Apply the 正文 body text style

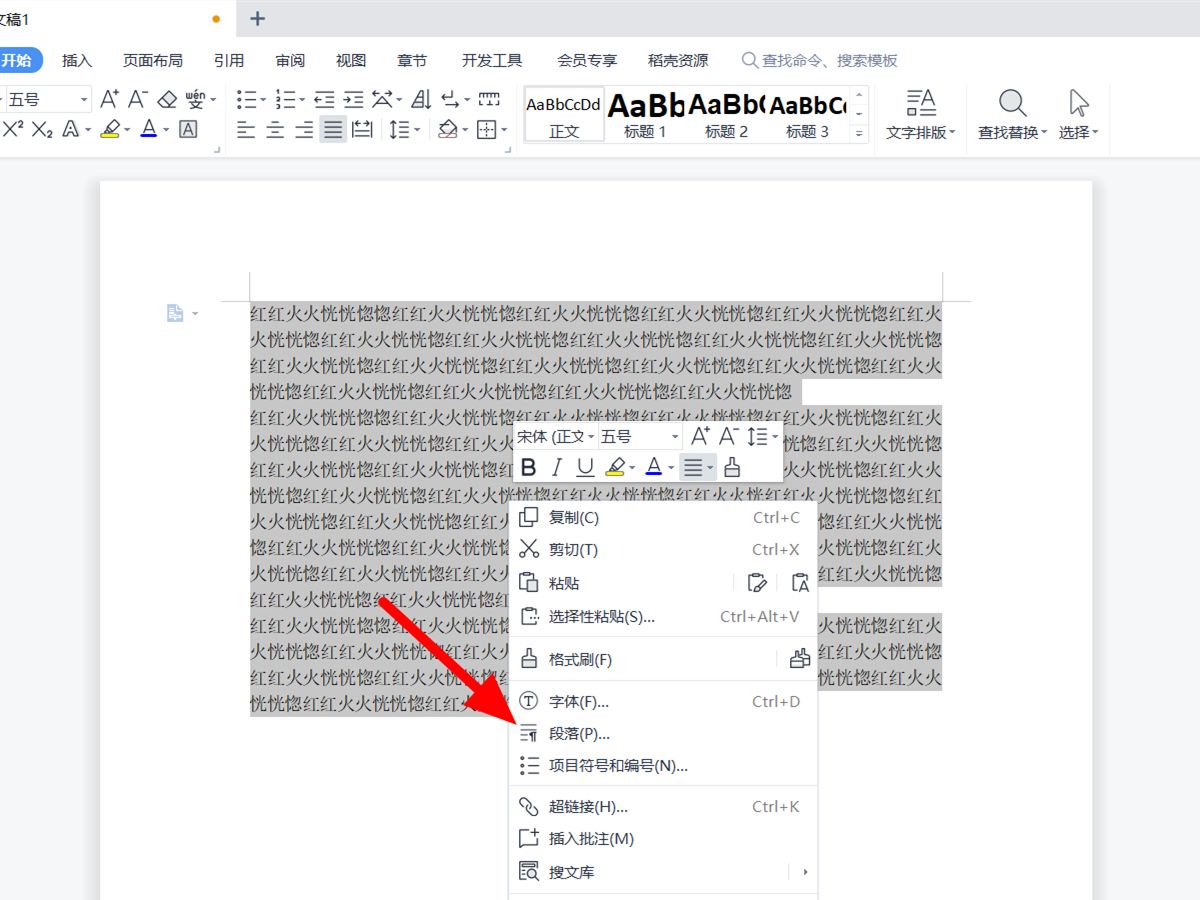click(564, 114)
